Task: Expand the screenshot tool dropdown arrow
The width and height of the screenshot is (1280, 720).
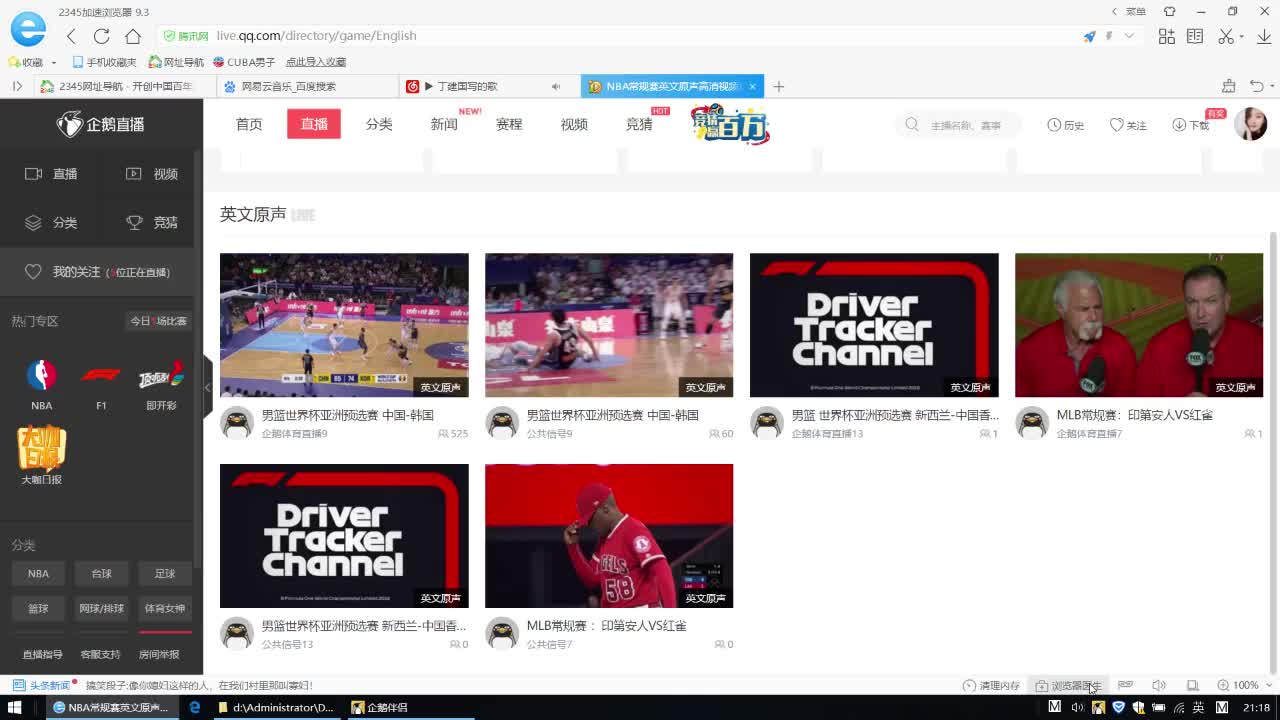Action: pyautogui.click(x=1240, y=37)
